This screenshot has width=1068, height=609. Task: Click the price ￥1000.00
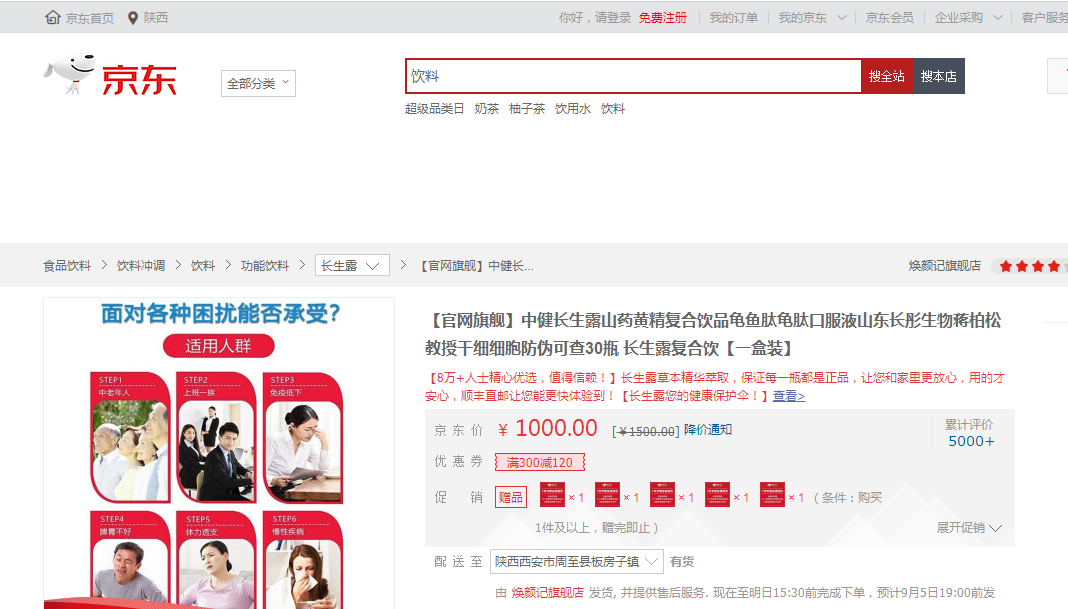tap(548, 428)
